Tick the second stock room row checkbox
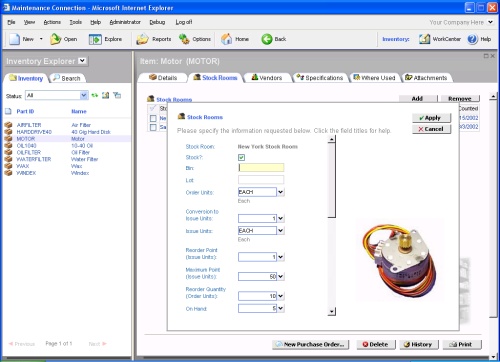Viewport: 500px width, 362px height. tap(153, 127)
